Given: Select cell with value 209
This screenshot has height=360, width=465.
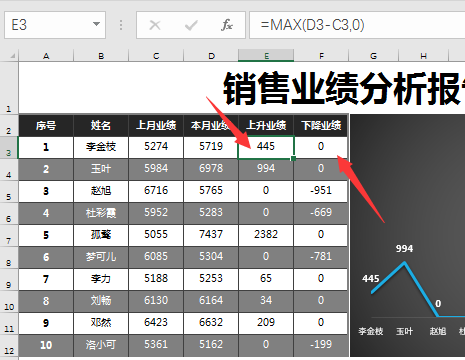Looking at the screenshot, I should point(266,323).
